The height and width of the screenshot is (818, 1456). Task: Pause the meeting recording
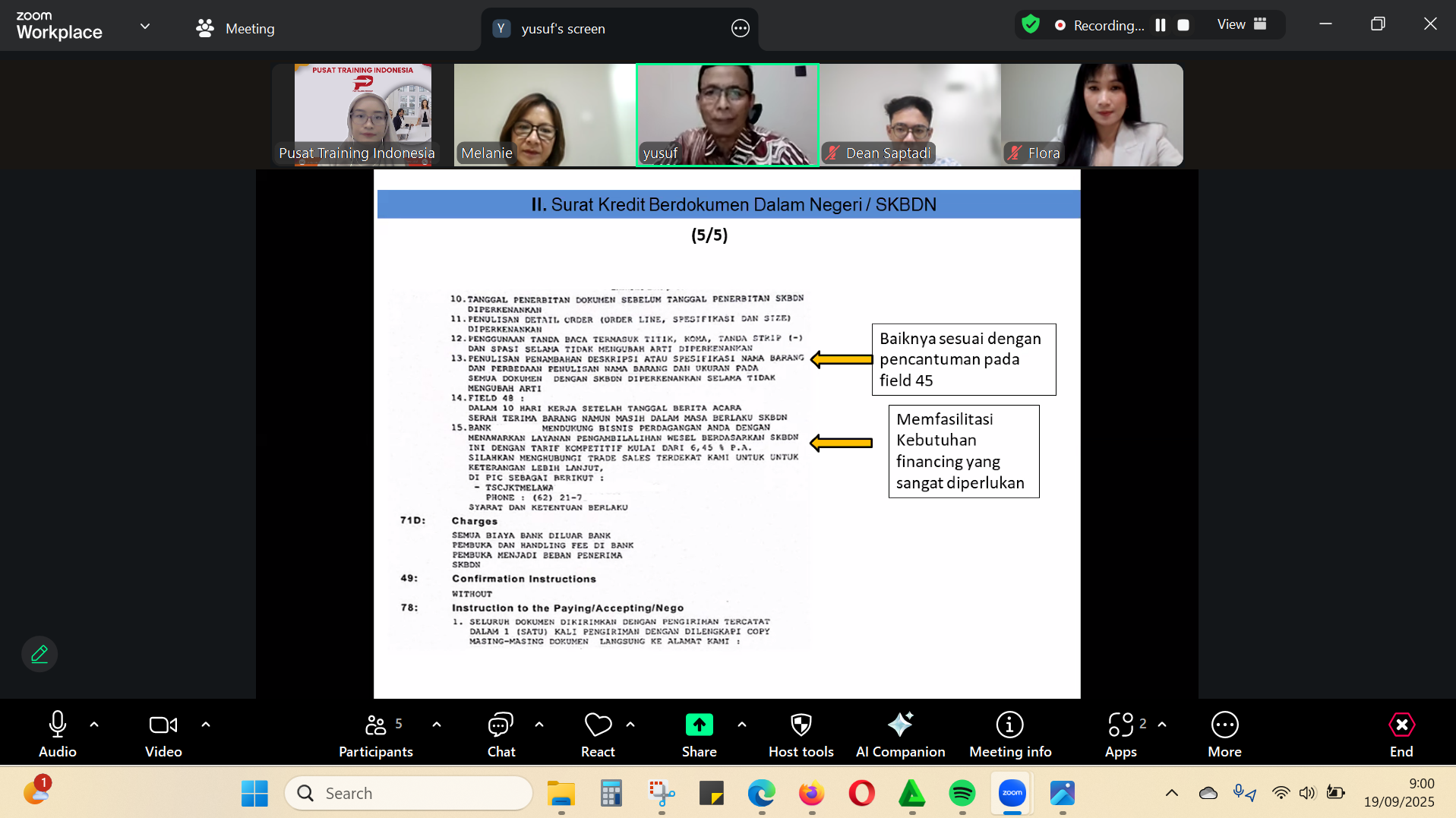[1161, 25]
